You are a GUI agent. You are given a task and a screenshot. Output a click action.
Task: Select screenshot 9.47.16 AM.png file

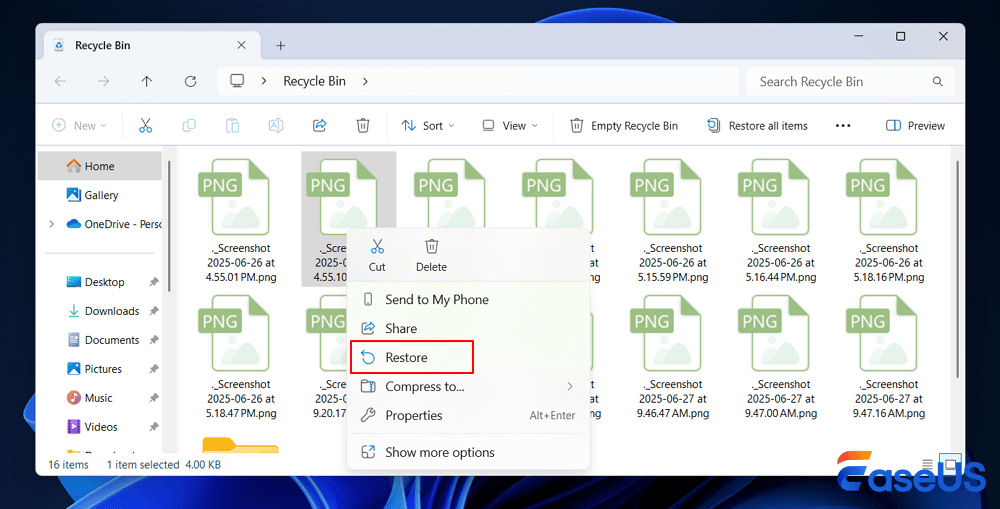888,355
